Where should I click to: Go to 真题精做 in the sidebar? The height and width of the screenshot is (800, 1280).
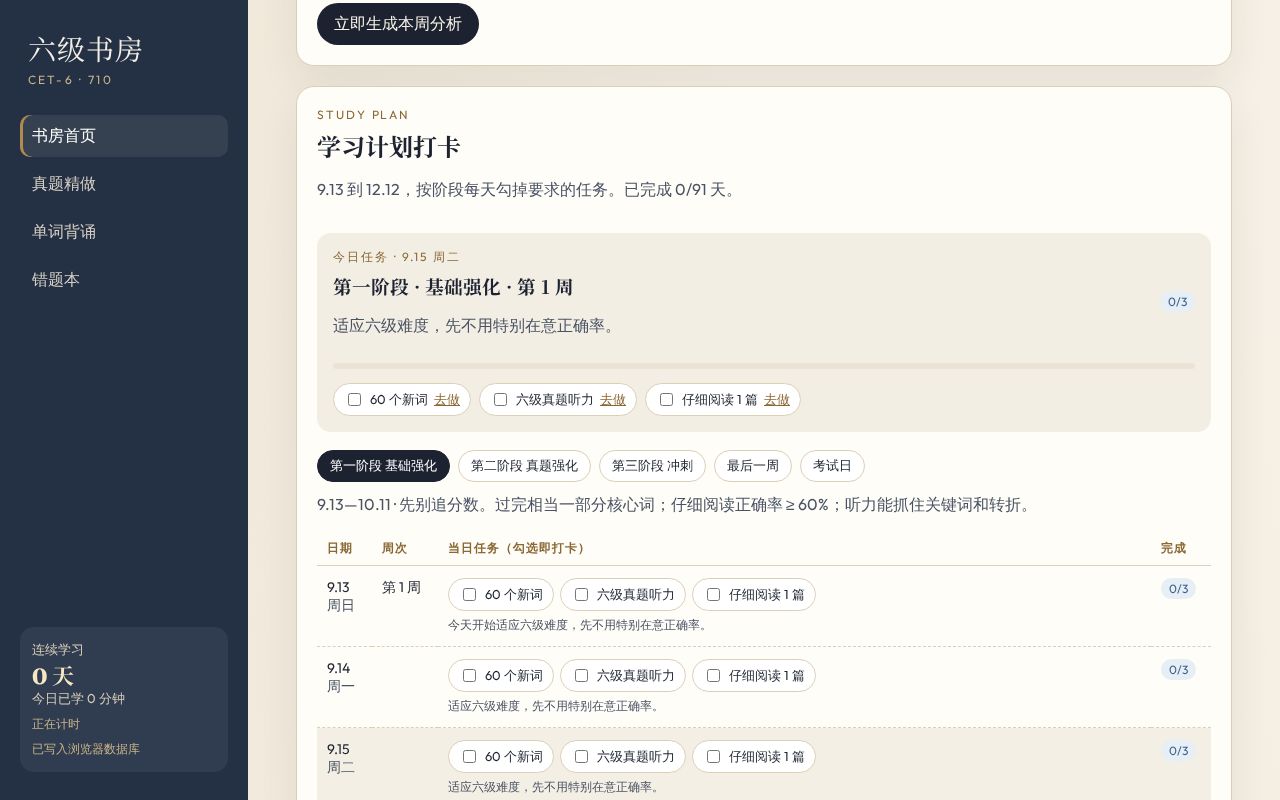point(124,184)
